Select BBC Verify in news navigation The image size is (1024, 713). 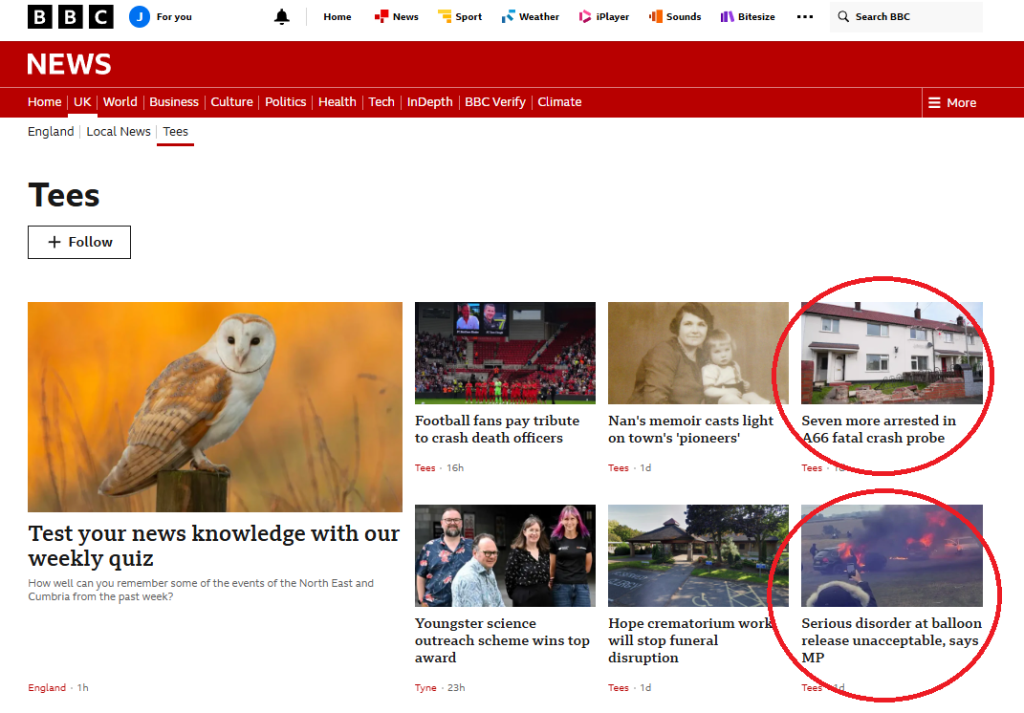coord(495,102)
